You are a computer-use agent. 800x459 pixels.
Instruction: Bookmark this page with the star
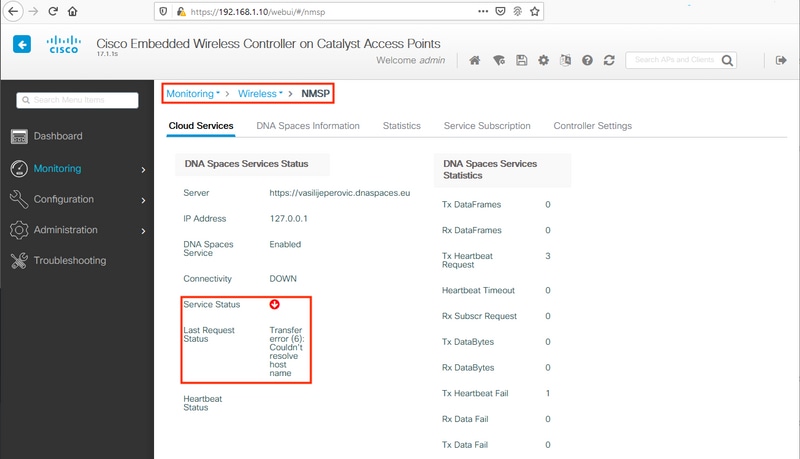(x=534, y=11)
